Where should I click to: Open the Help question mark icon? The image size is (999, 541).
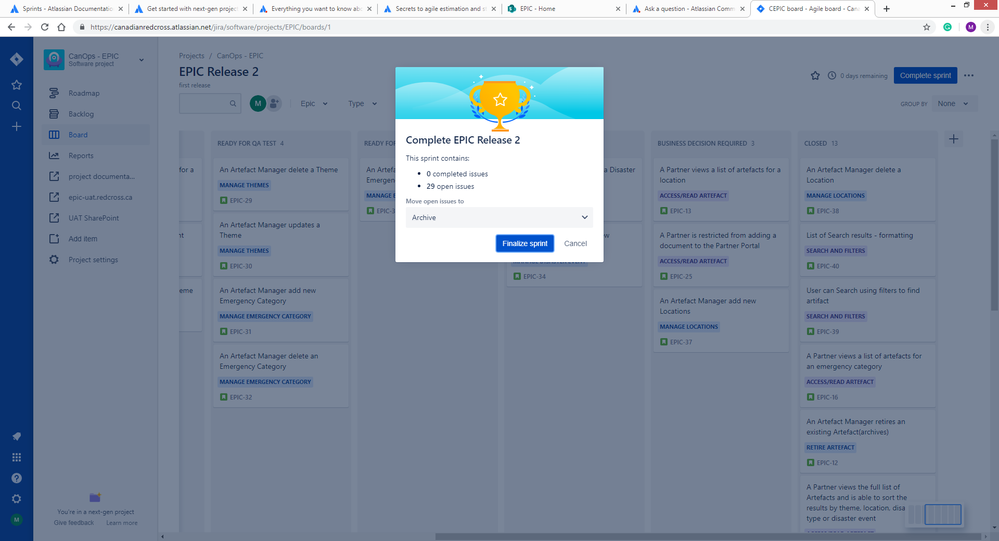(x=17, y=478)
